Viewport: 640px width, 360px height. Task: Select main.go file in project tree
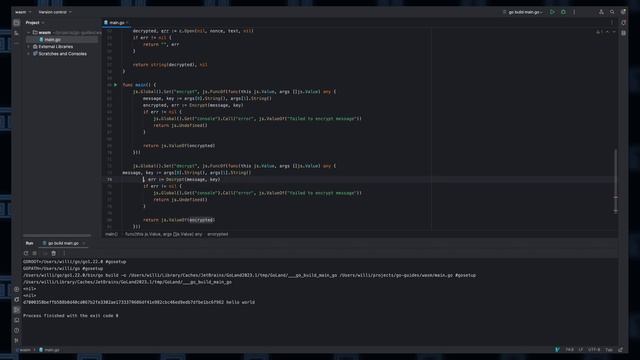pos(52,40)
